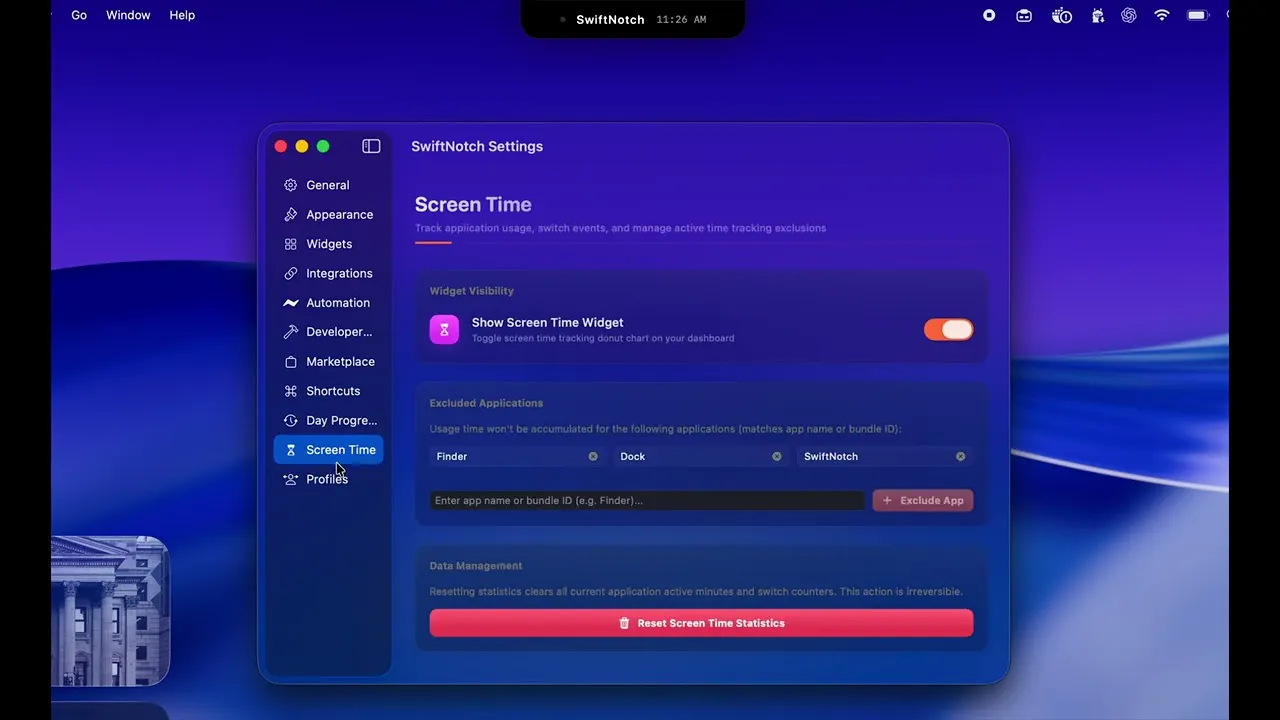Click the Day Progress clock icon

click(290, 421)
